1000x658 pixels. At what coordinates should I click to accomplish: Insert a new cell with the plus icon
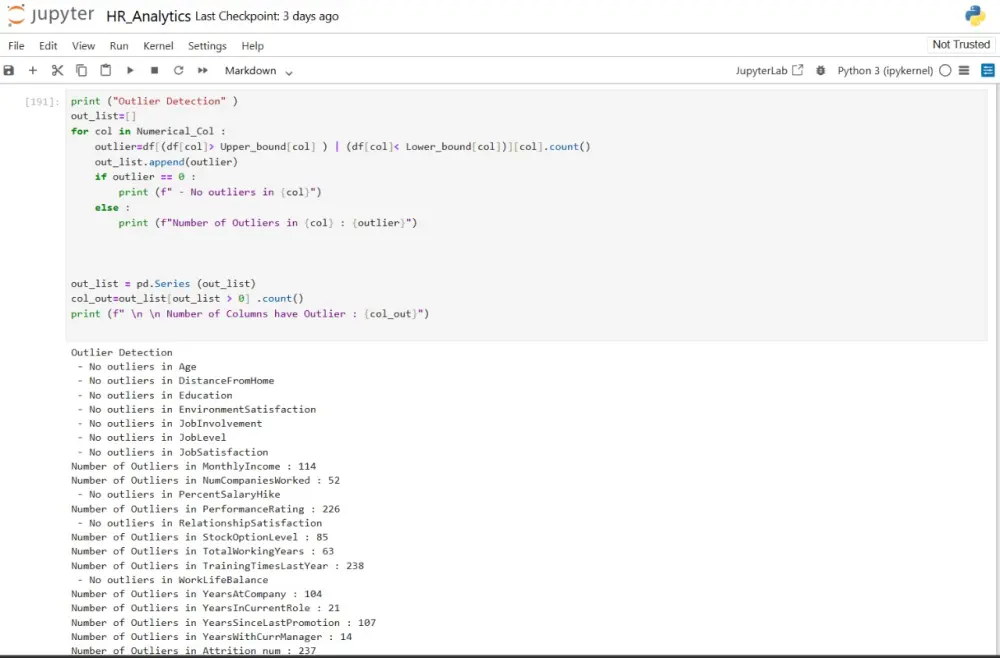tap(32, 70)
